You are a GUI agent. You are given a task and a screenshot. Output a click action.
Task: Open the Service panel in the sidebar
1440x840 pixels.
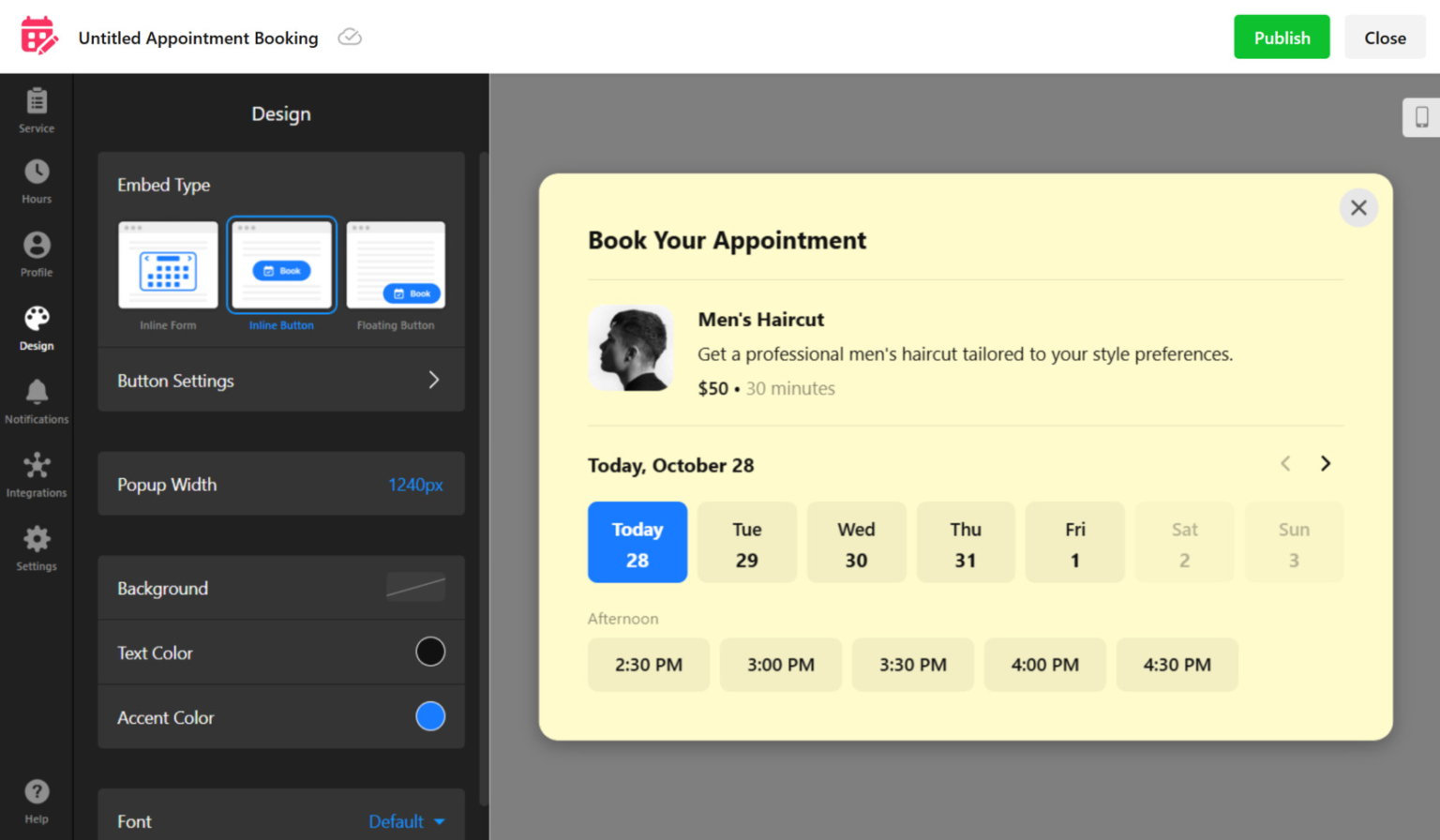pyautogui.click(x=36, y=111)
